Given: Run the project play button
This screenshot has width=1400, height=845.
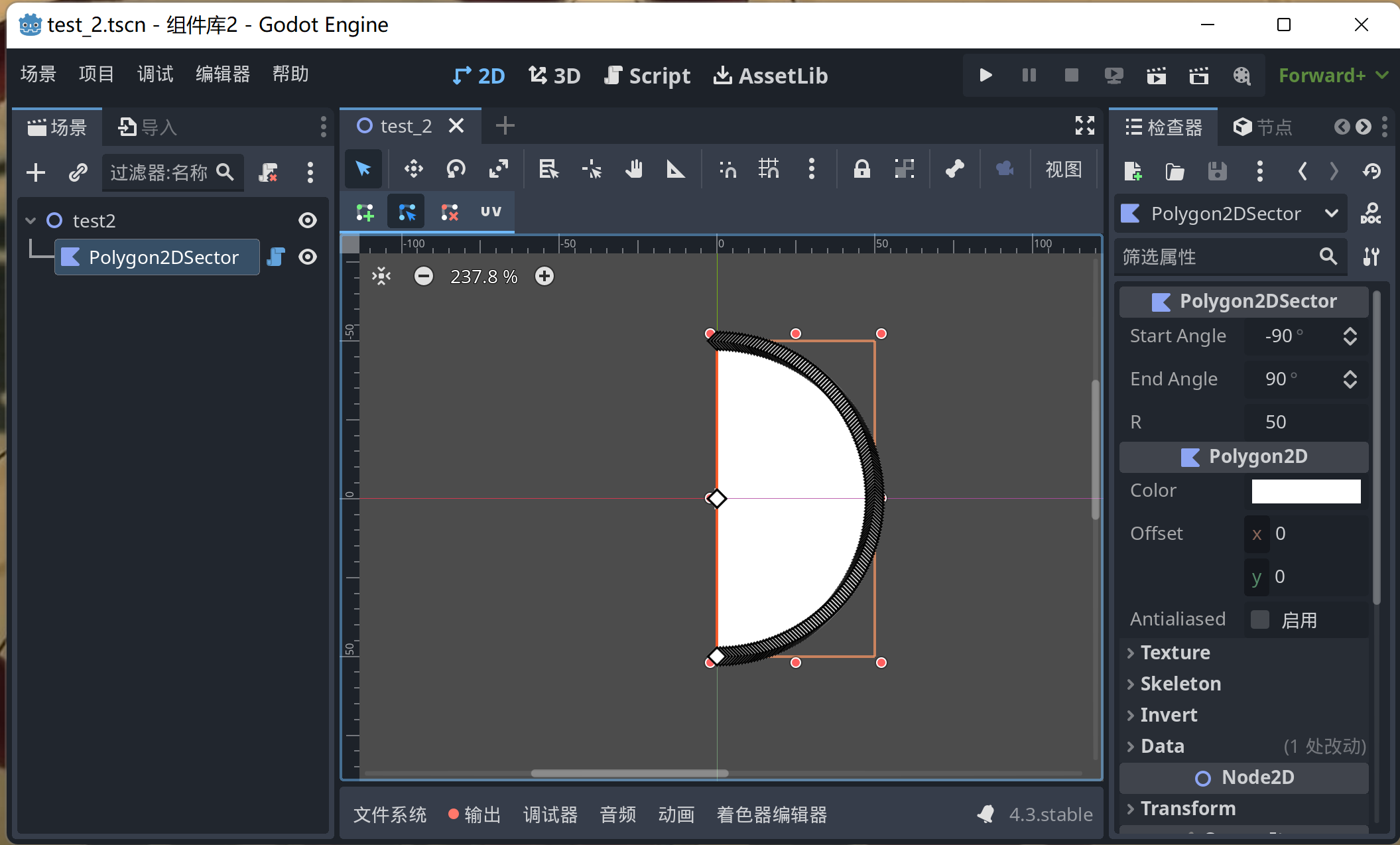Looking at the screenshot, I should [986, 75].
